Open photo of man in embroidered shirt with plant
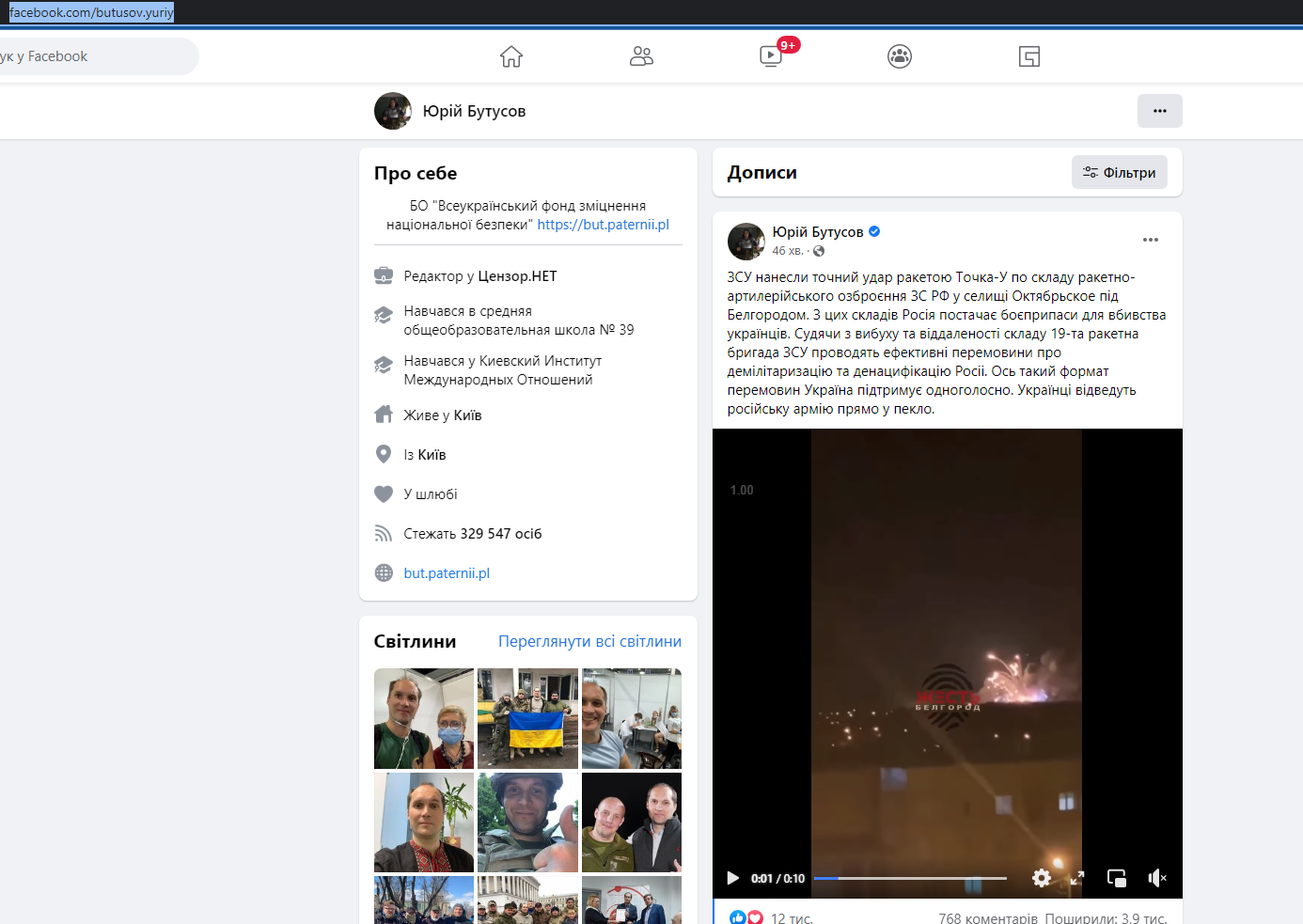Screen dimensions: 1303x924 point(424,822)
